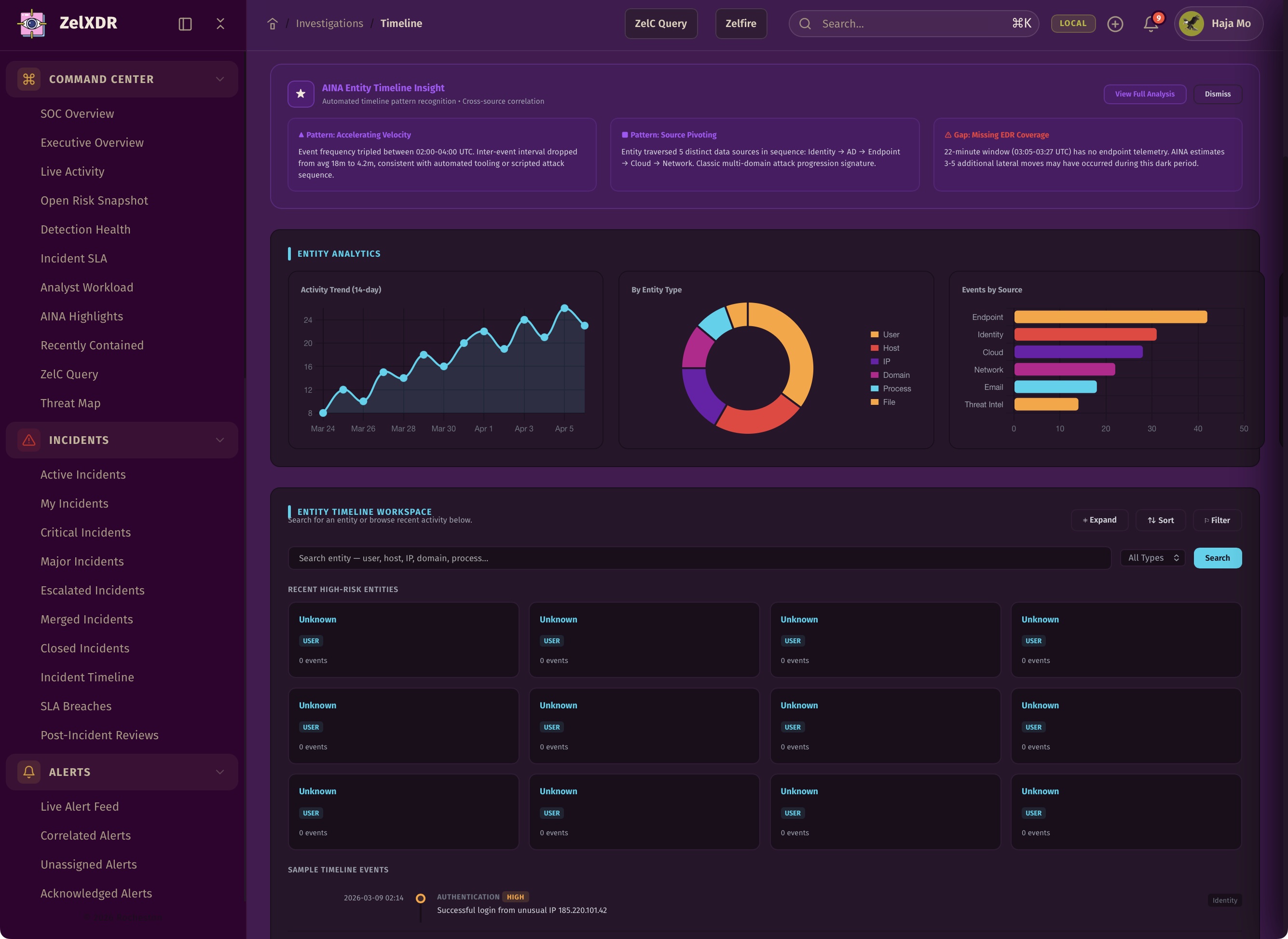Collapse the Command Center section
The height and width of the screenshot is (939, 1288).
[x=220, y=79]
